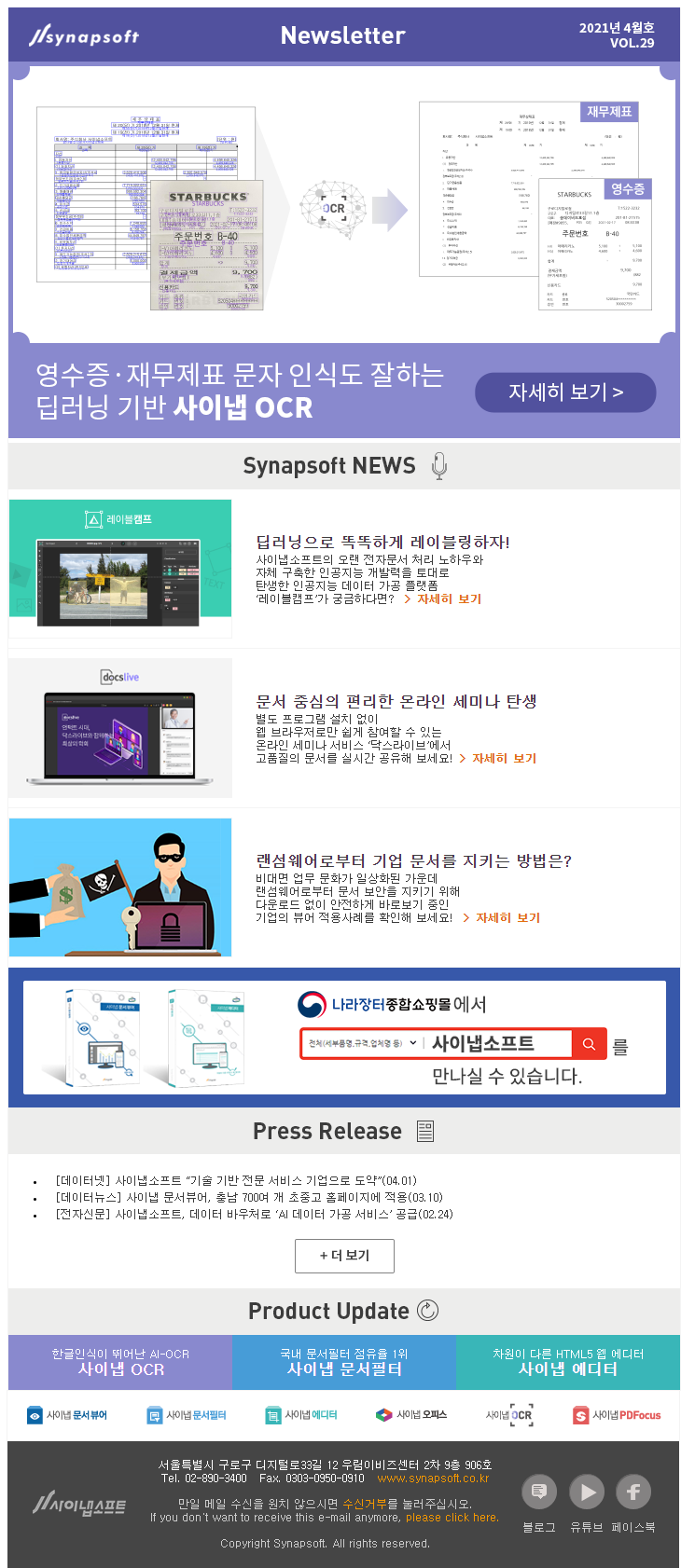Image resolution: width=681 pixels, height=1568 pixels.
Task: Open www.synapsoft.co.kr link in footer
Action: pos(433,1479)
